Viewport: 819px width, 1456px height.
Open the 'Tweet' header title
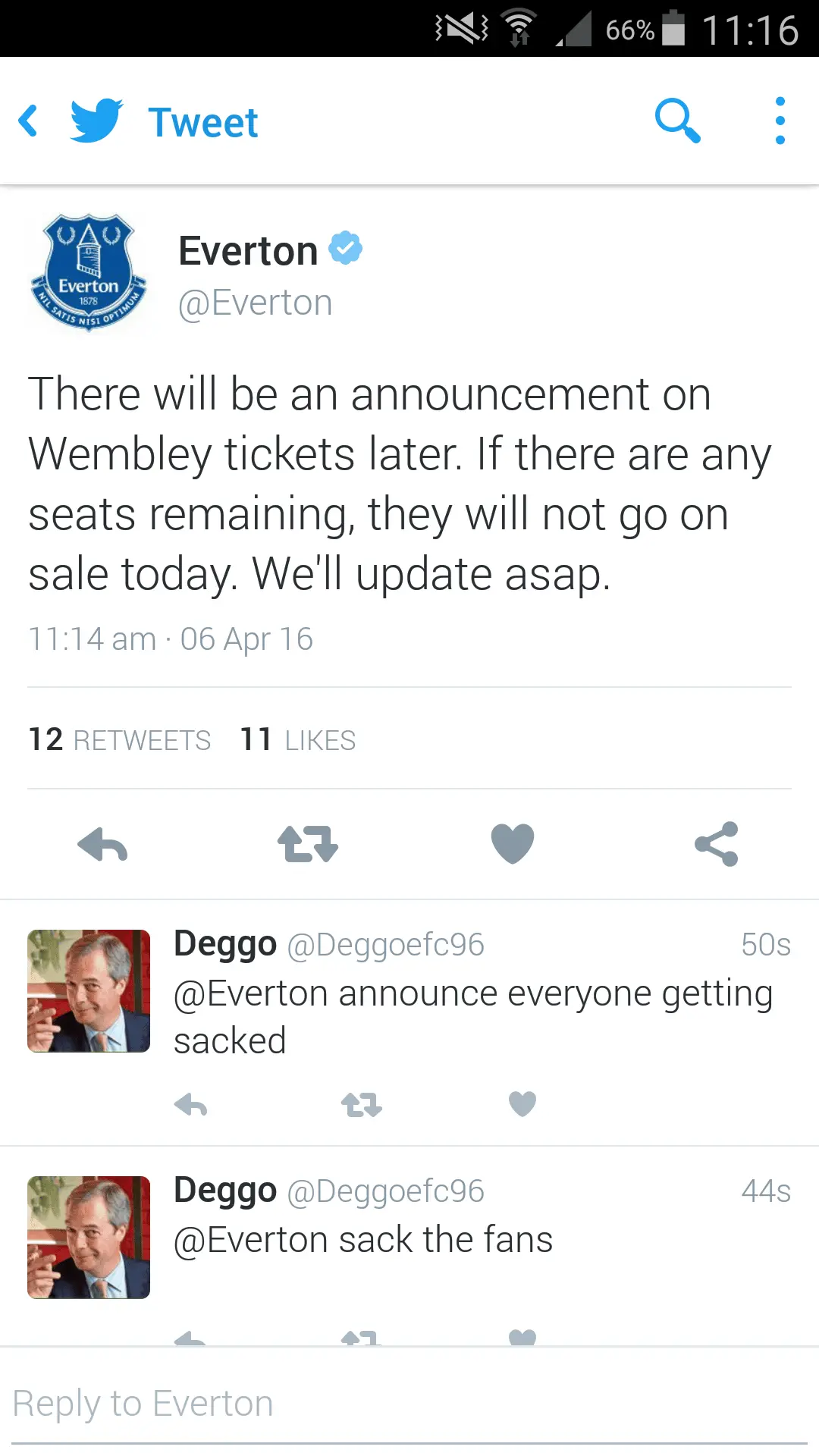202,123
